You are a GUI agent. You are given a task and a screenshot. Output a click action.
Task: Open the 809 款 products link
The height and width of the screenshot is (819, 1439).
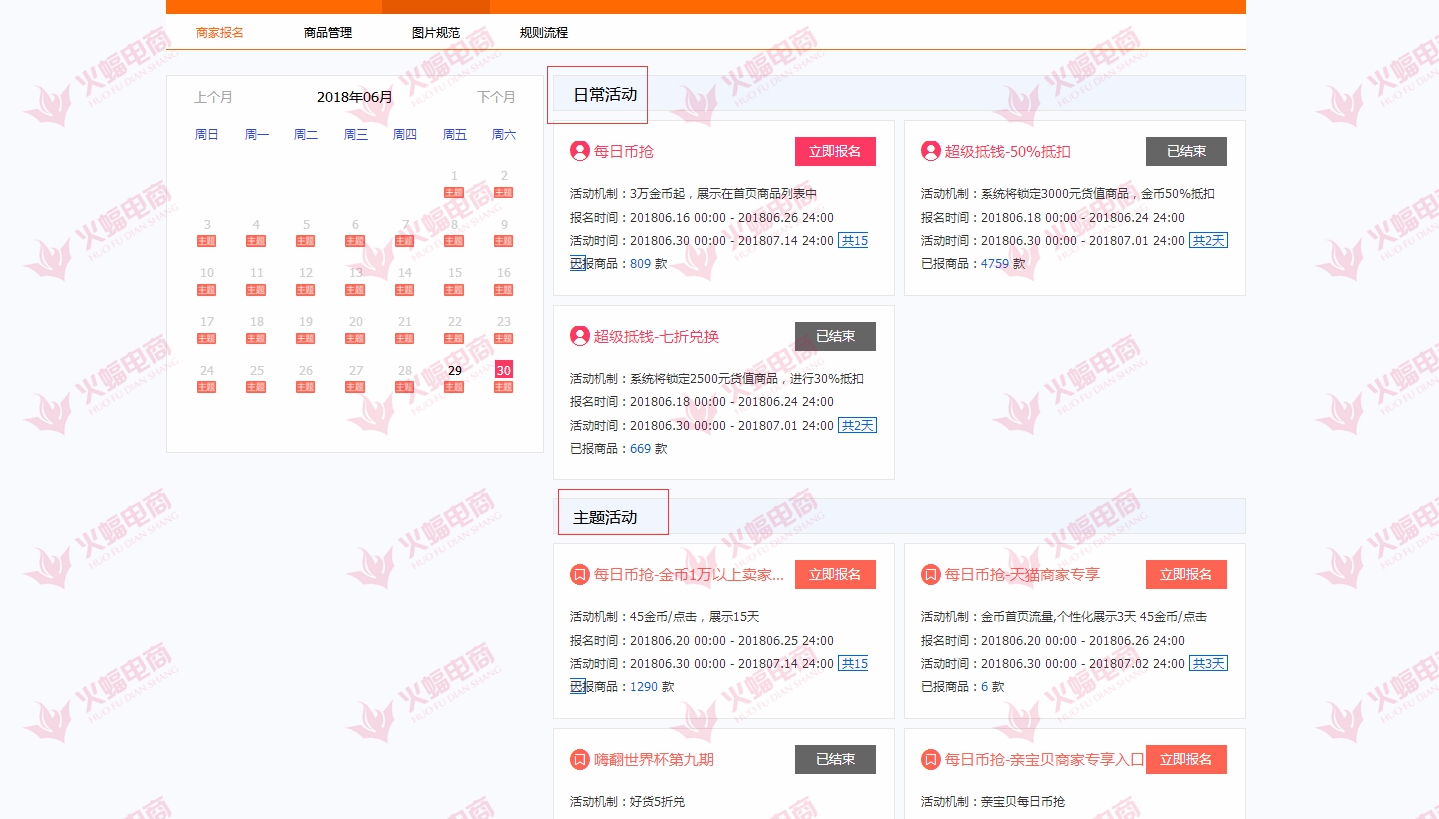point(639,263)
